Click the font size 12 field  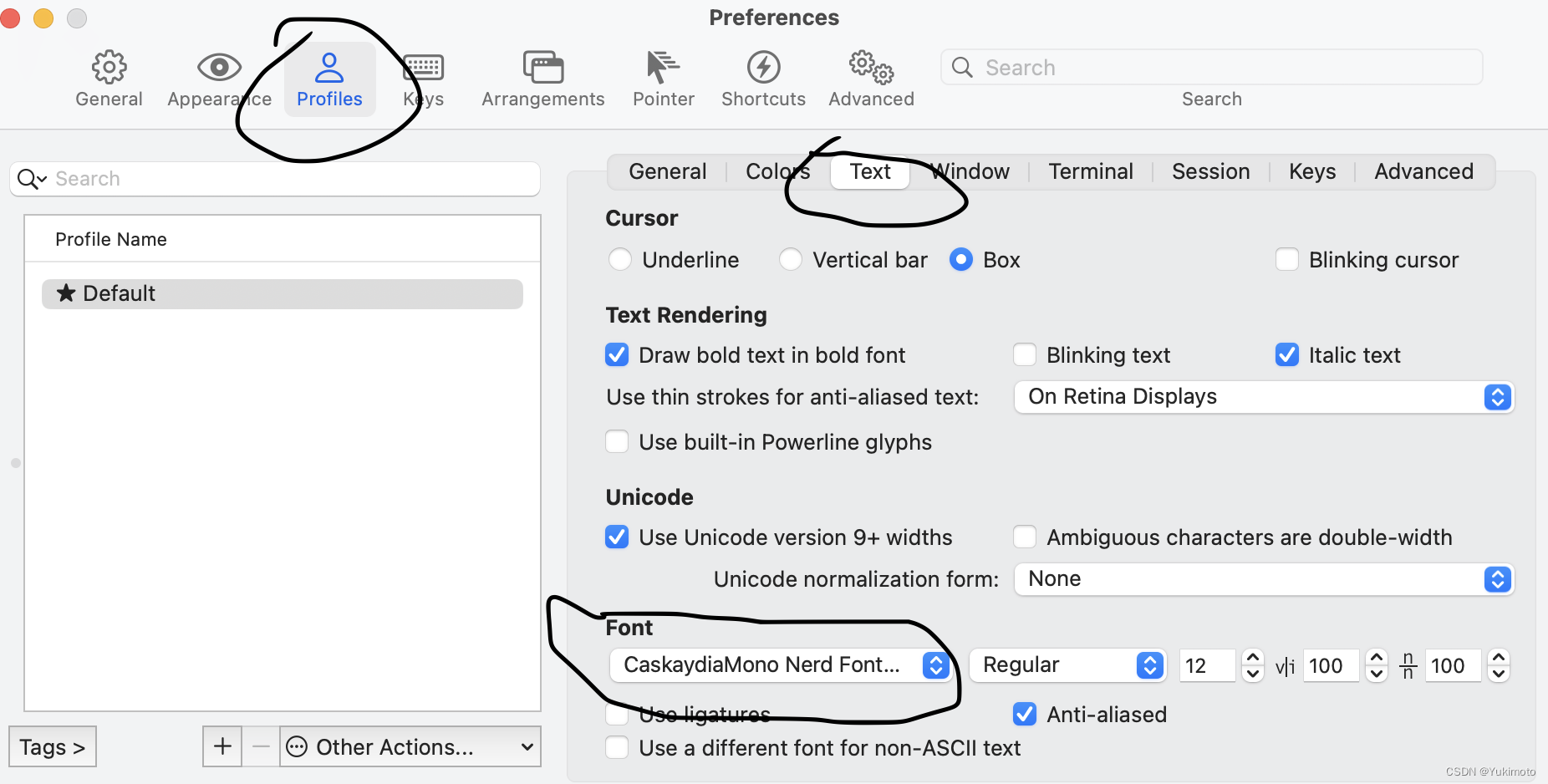(1207, 665)
